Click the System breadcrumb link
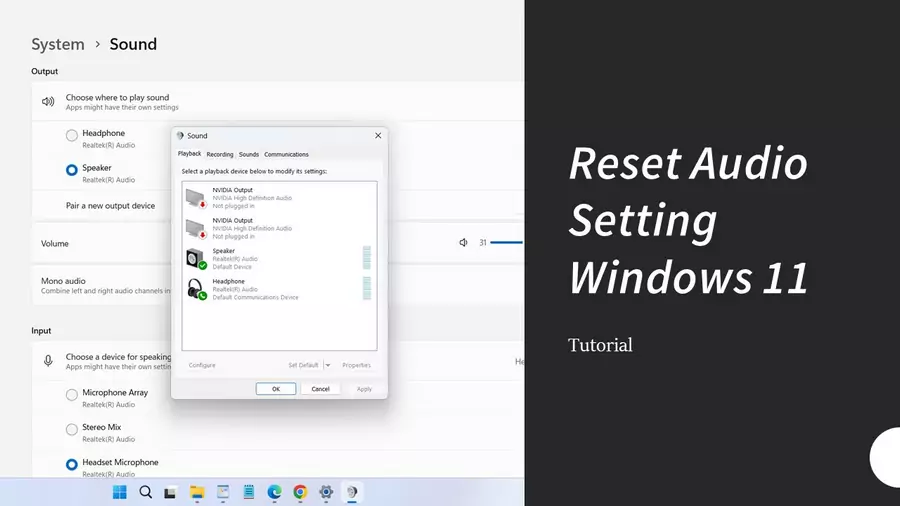This screenshot has width=900, height=506. point(58,44)
